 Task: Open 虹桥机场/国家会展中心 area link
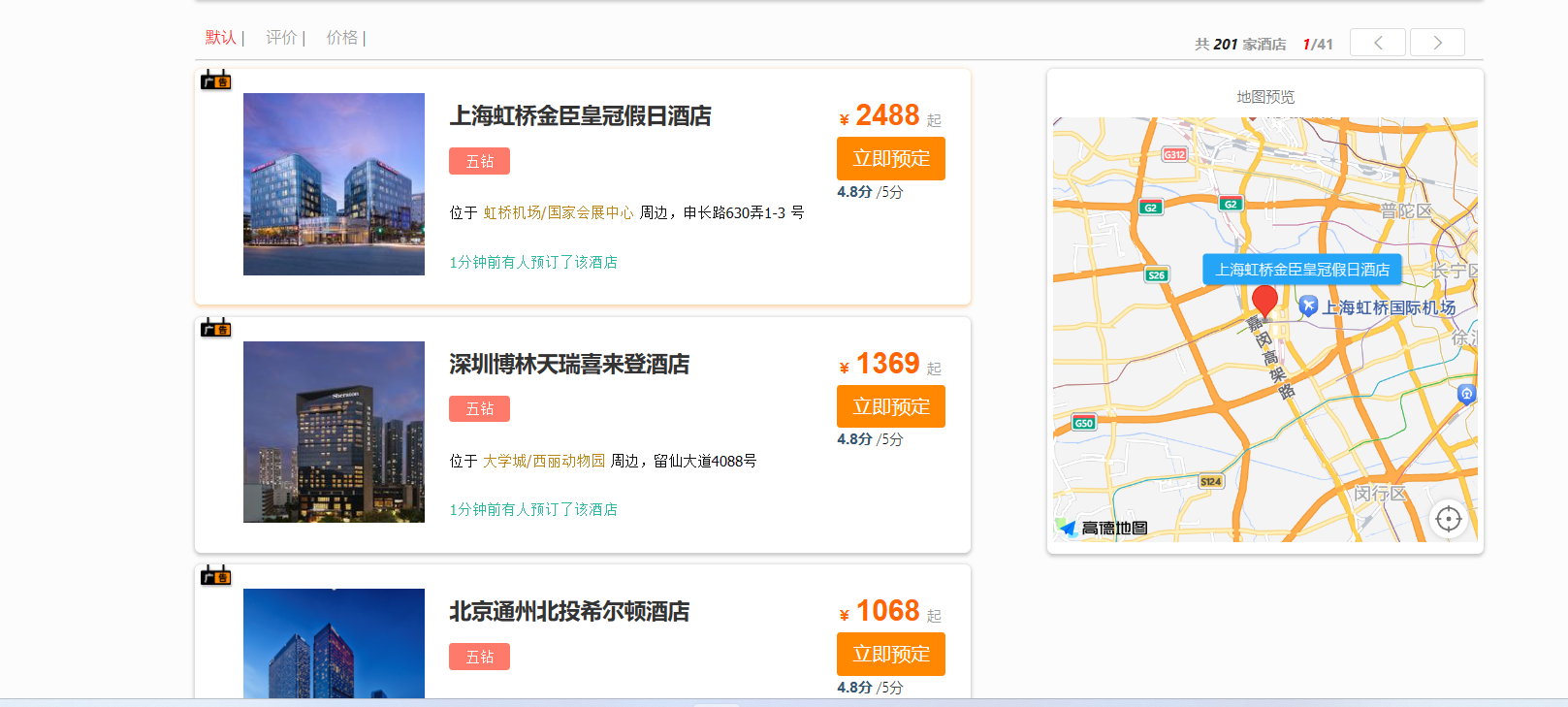click(x=559, y=212)
